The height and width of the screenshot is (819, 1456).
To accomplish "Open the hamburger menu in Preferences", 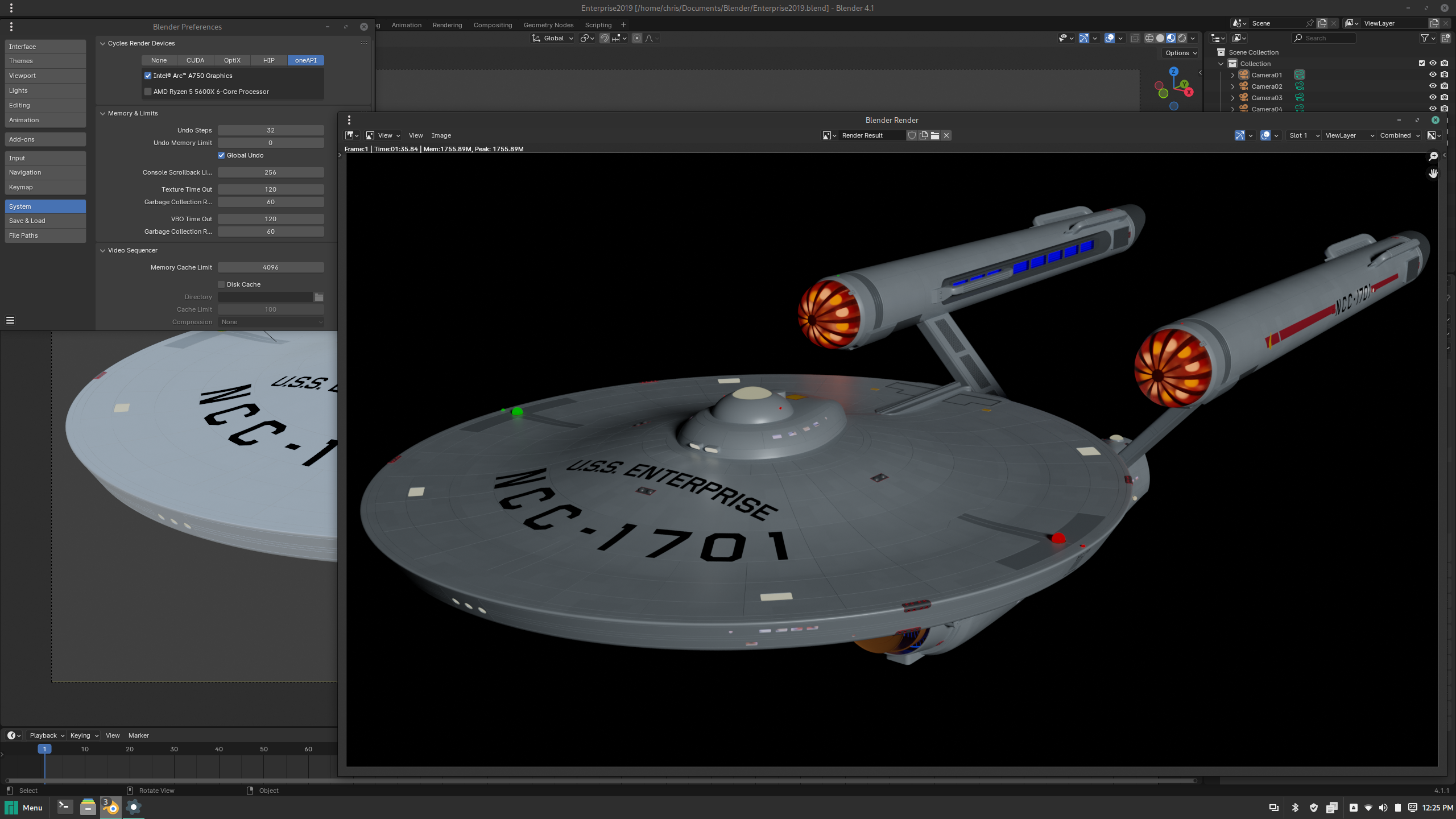I will tap(10, 320).
